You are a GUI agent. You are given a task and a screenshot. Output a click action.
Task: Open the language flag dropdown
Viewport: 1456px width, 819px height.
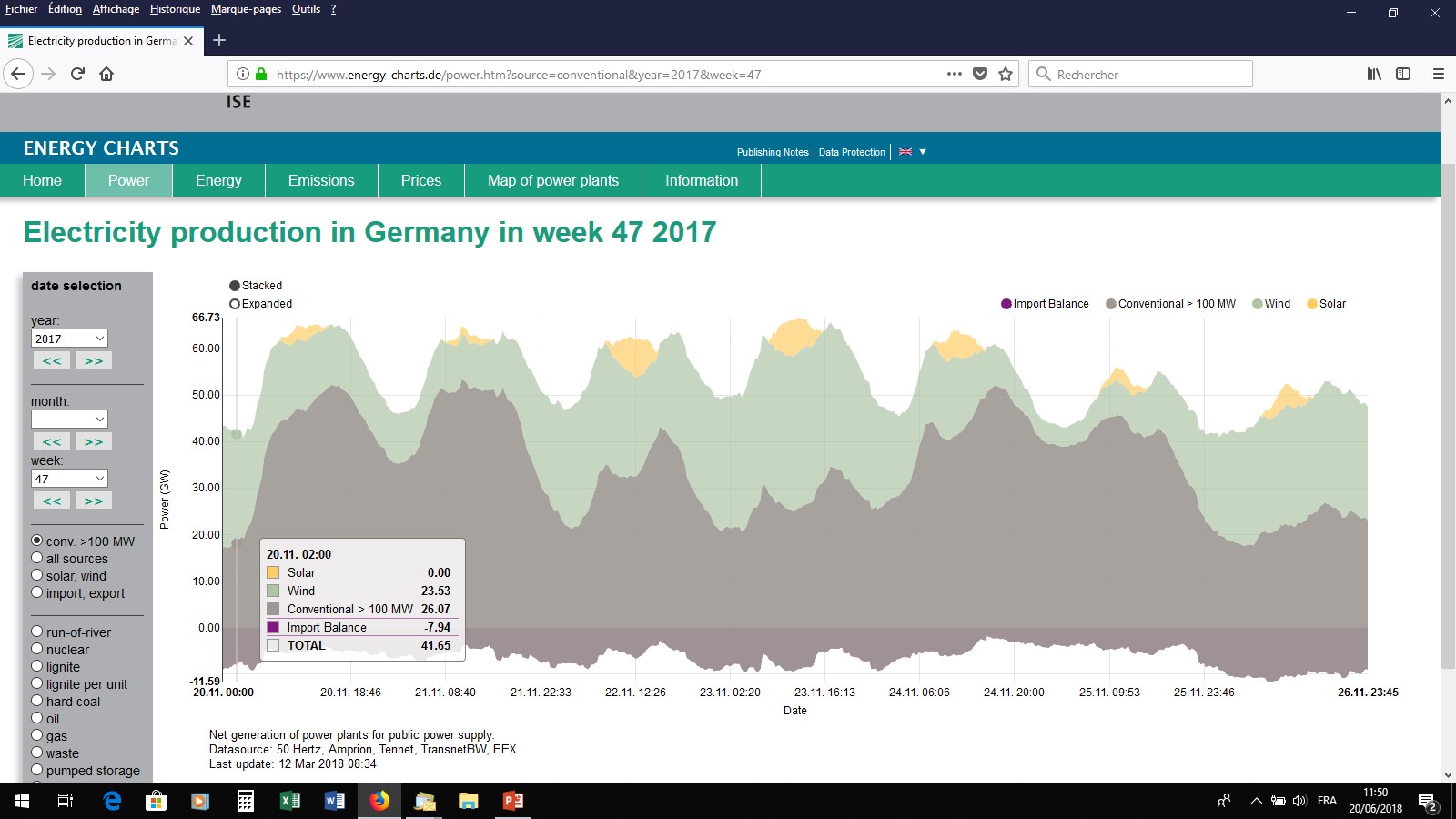(x=912, y=152)
